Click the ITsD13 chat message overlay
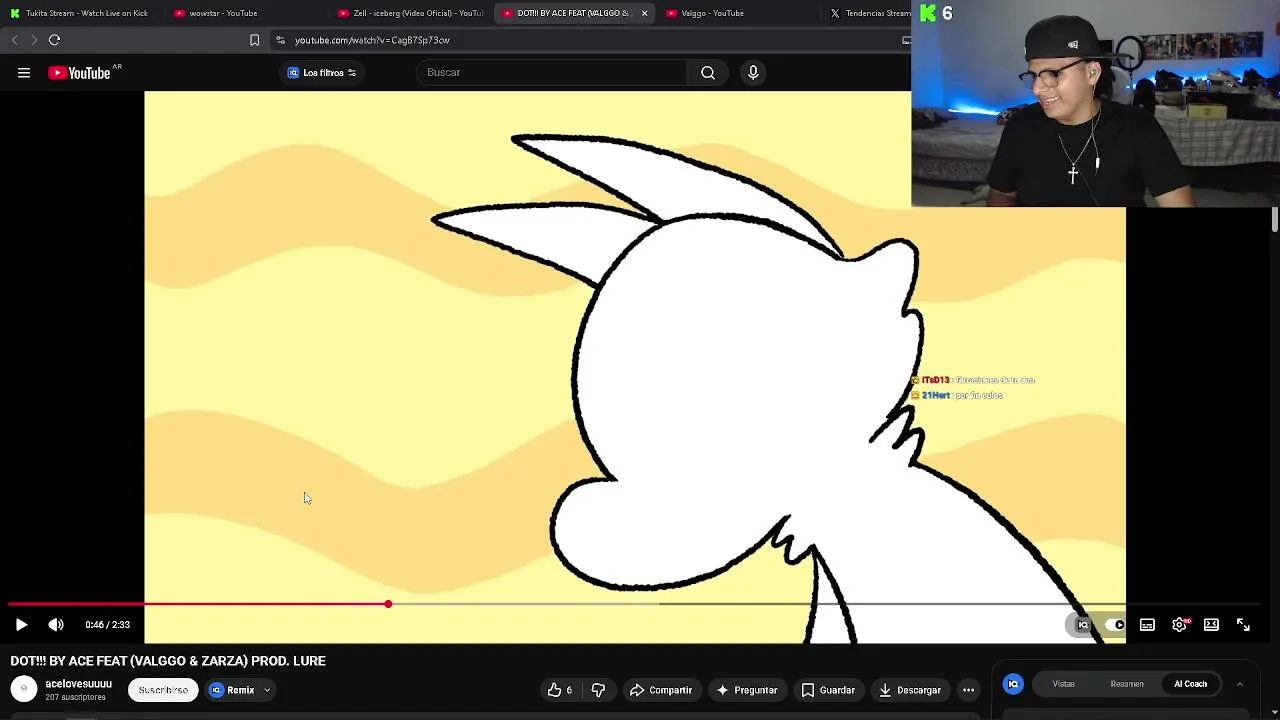This screenshot has height=720, width=1280. [x=974, y=380]
